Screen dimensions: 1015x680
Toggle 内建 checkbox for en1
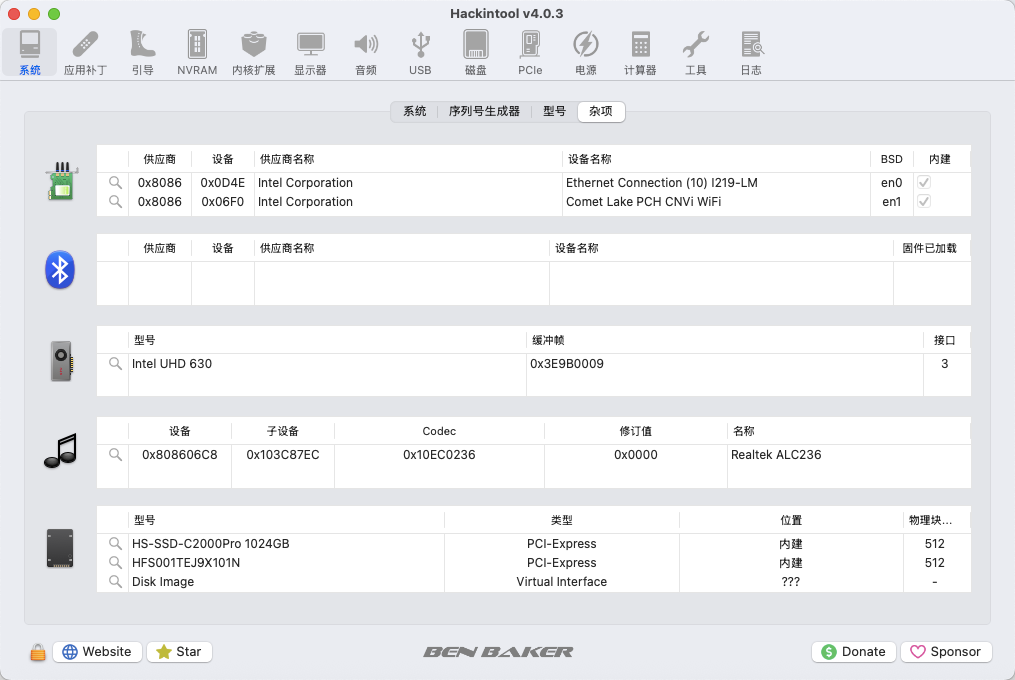924,201
